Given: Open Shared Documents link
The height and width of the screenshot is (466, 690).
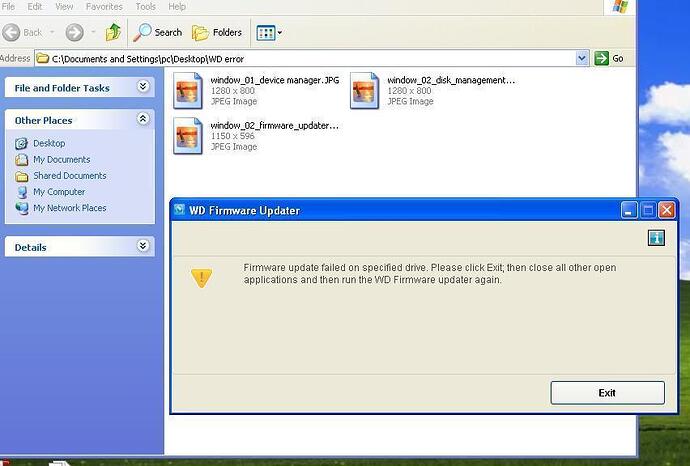Looking at the screenshot, I should [70, 176].
